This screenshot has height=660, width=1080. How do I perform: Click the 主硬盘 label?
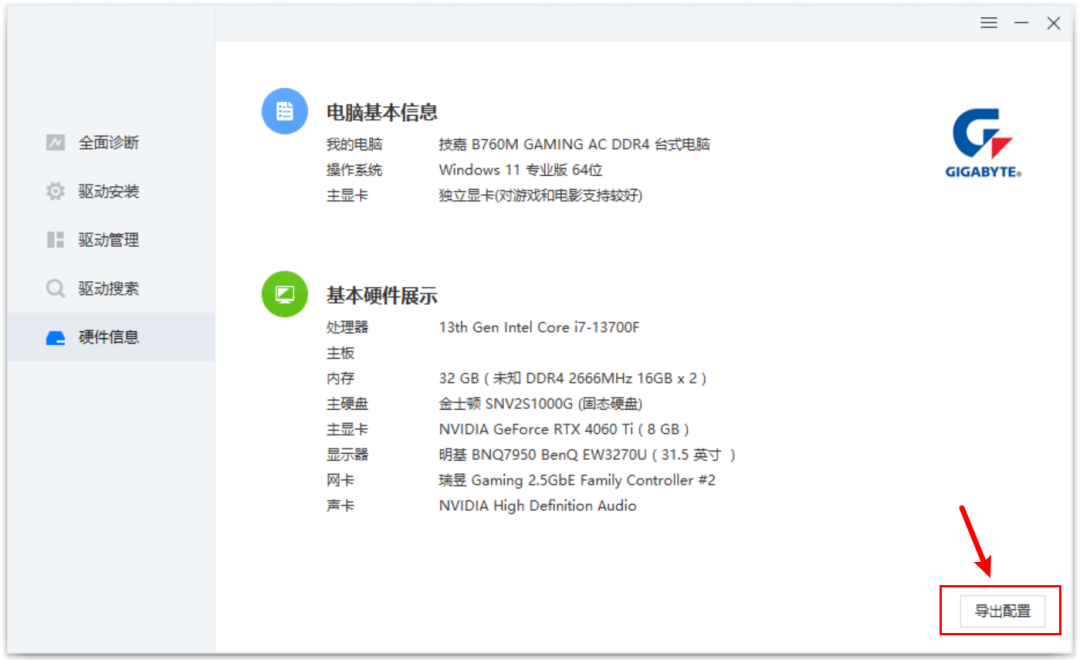point(347,404)
